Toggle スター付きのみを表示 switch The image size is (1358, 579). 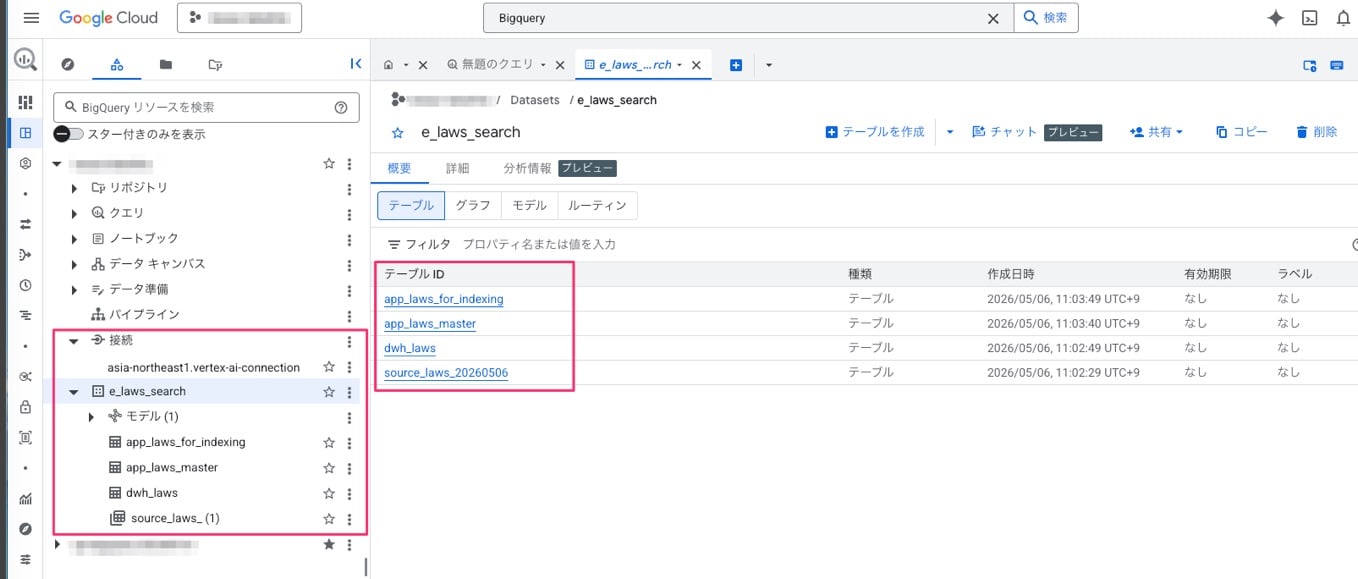point(68,133)
